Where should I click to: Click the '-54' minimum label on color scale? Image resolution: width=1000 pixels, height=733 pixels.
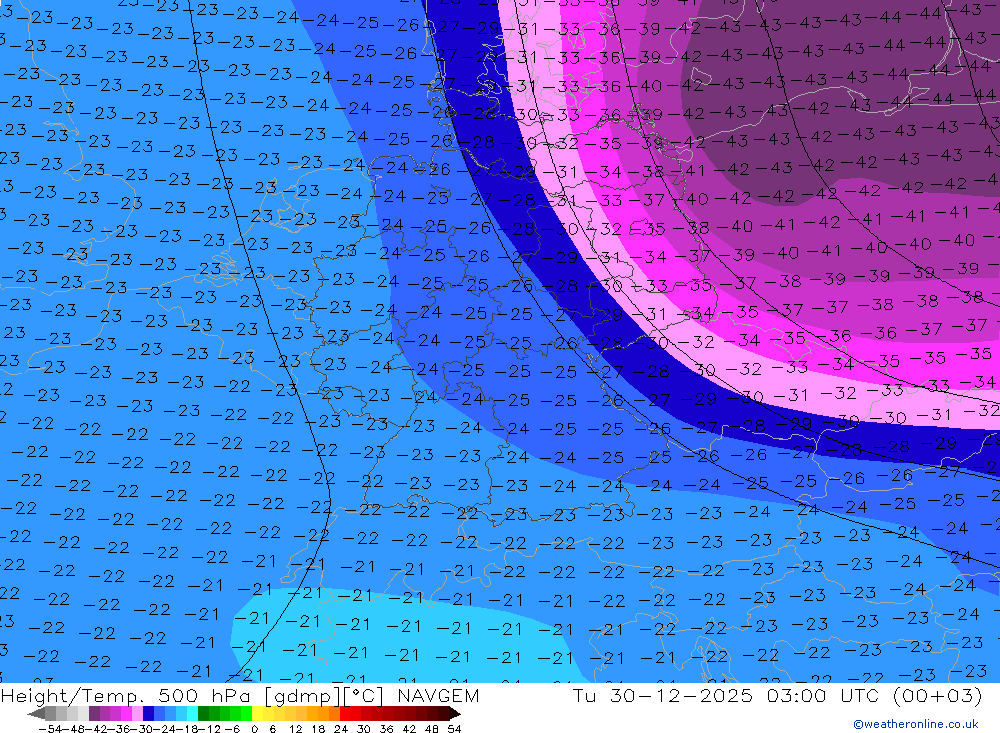(50, 729)
